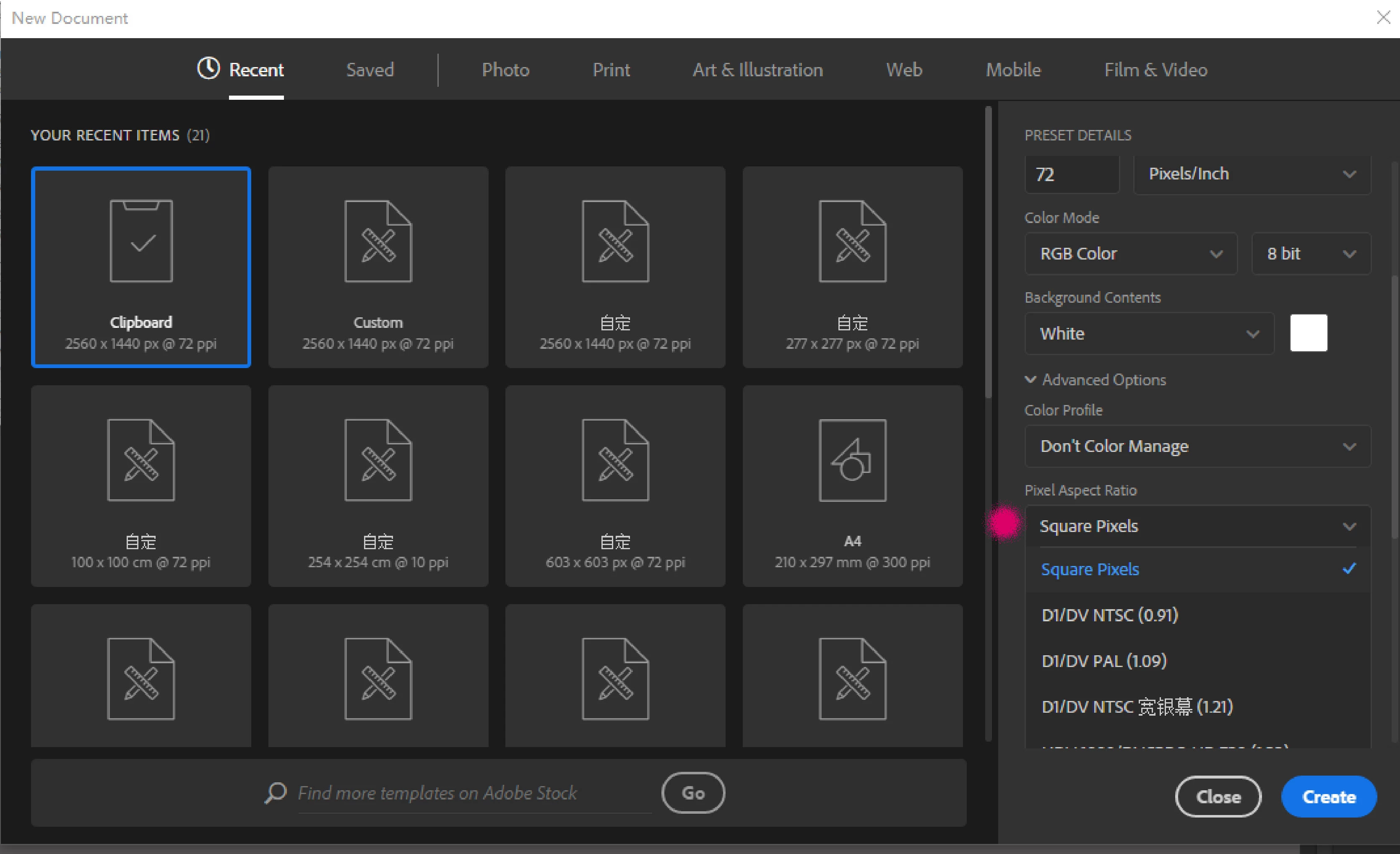The height and width of the screenshot is (854, 1400).
Task: Select the Clipboard preset icon
Action: 141,241
